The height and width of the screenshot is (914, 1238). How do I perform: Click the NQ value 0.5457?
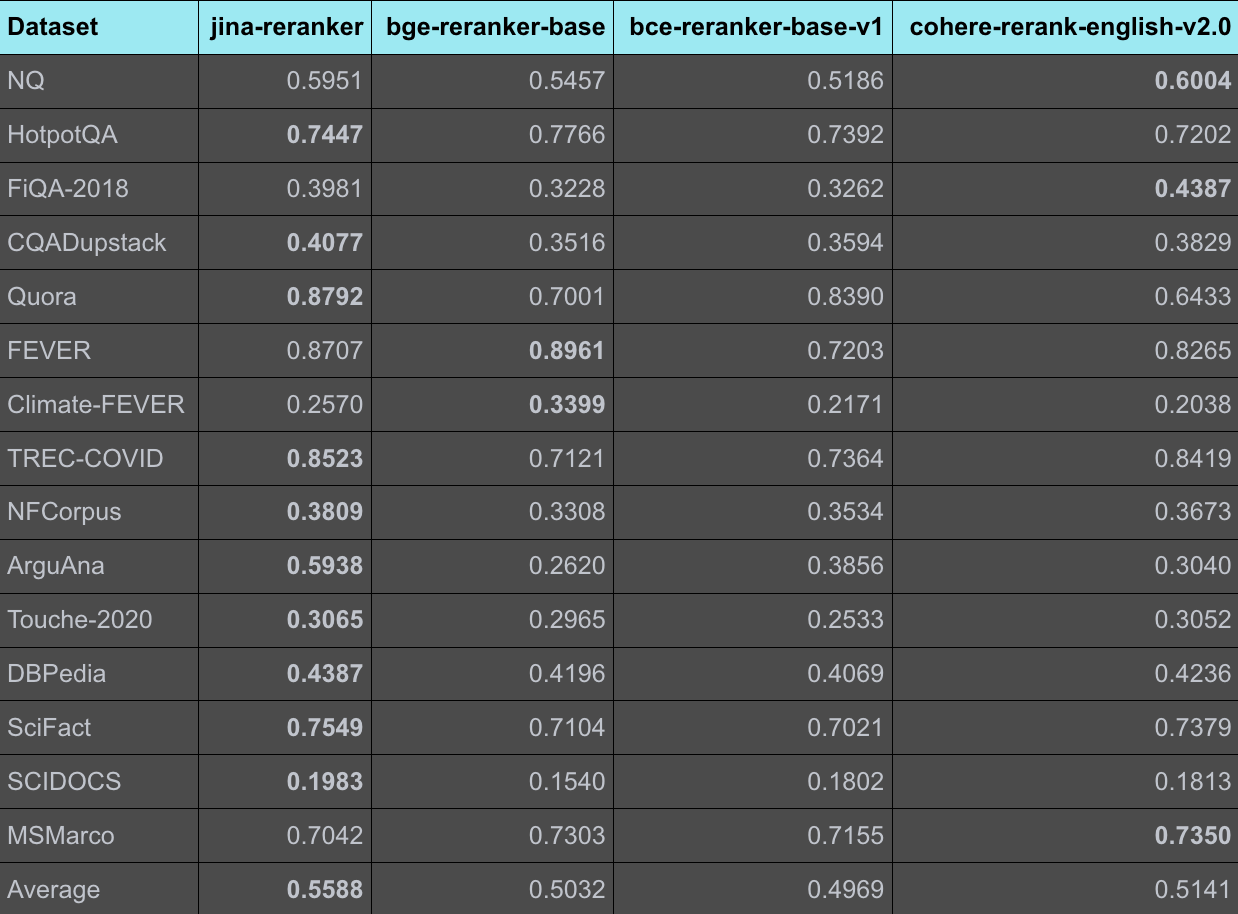click(x=567, y=81)
